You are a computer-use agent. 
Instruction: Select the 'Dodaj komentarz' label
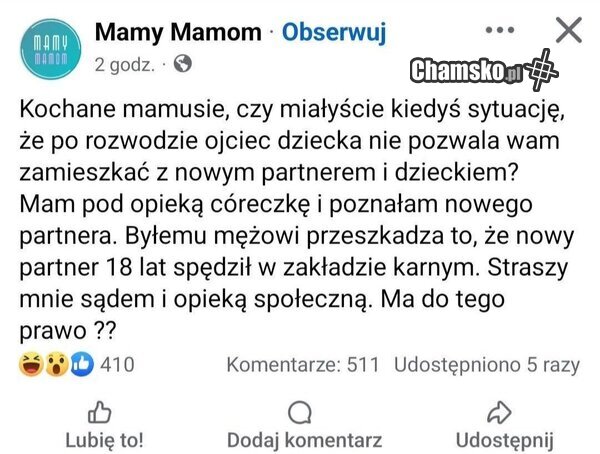click(304, 439)
